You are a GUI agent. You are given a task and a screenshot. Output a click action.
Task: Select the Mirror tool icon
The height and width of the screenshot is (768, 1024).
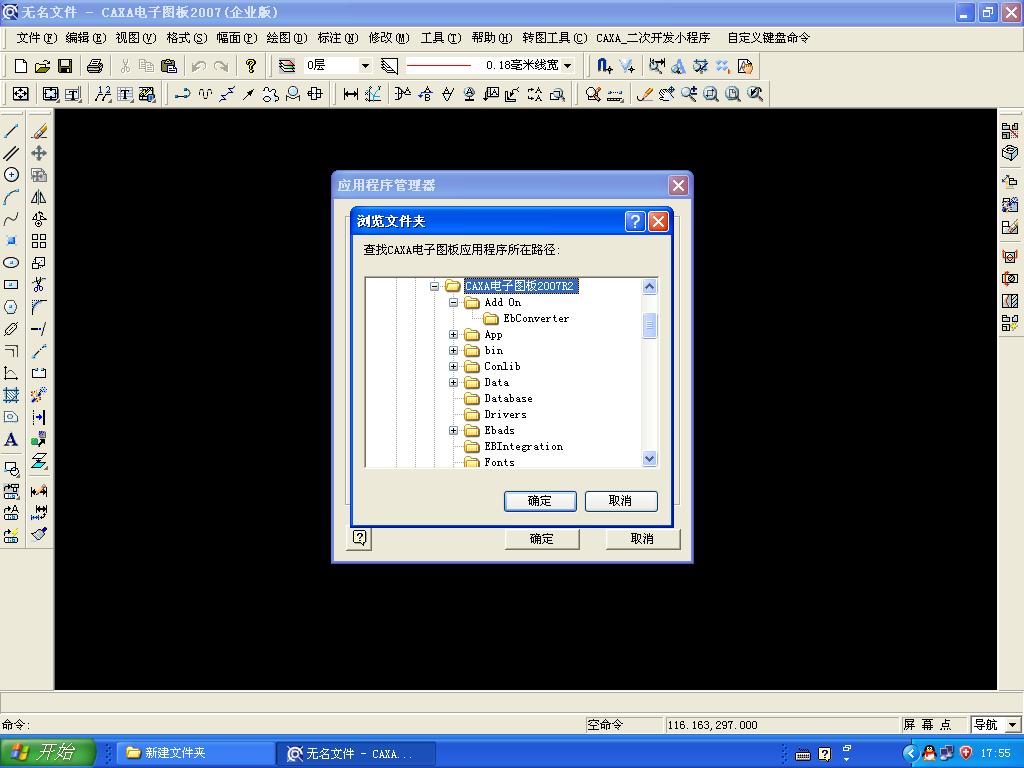[39, 197]
